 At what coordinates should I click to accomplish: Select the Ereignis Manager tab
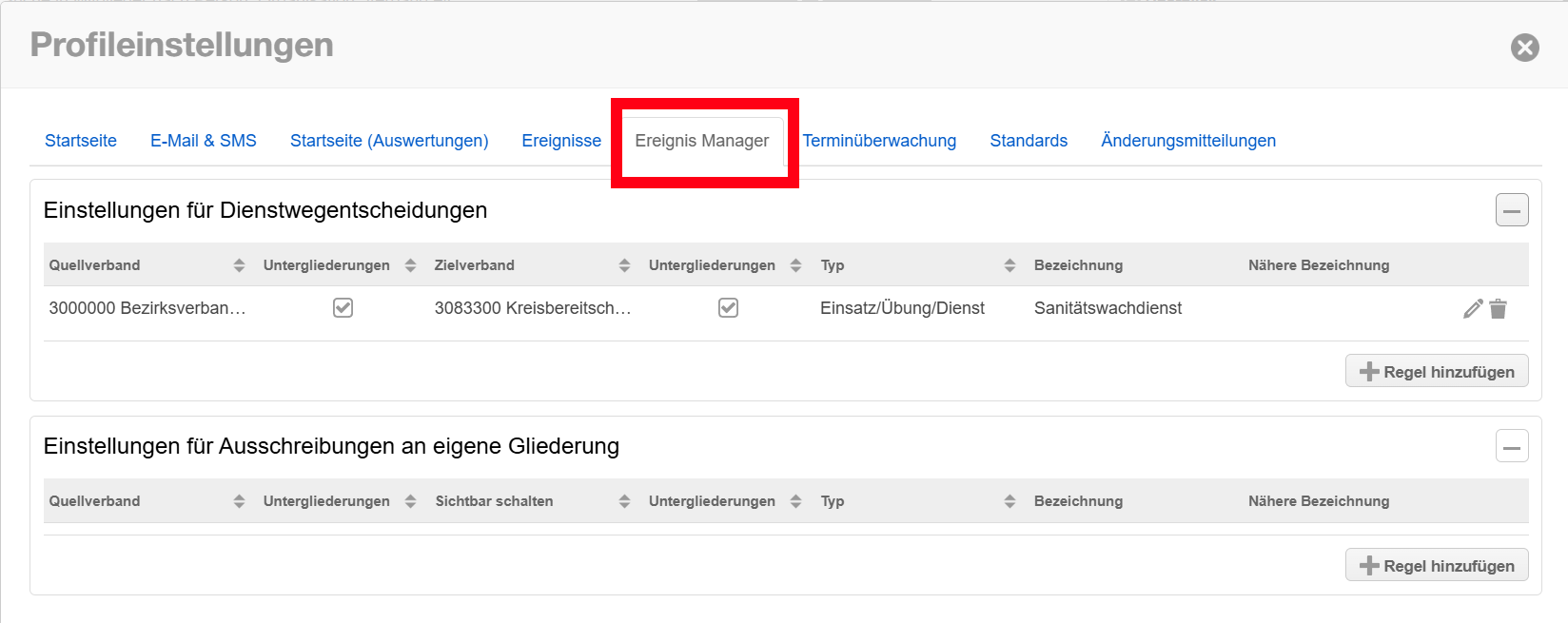point(702,141)
